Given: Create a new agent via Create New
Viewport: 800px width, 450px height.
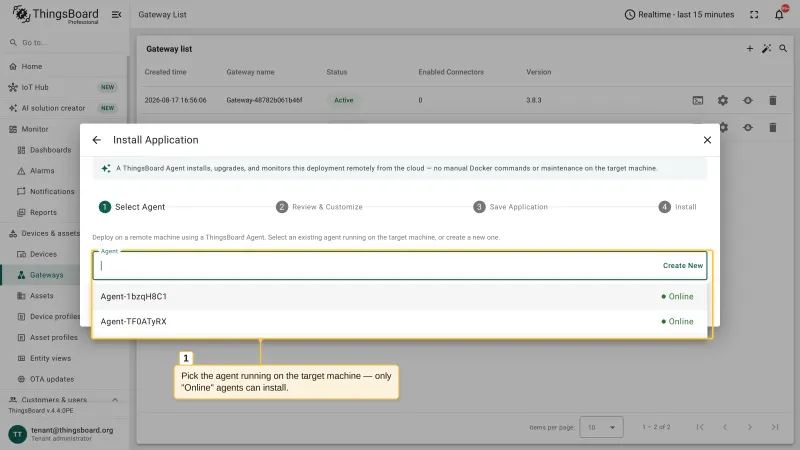Looking at the screenshot, I should click(x=683, y=265).
